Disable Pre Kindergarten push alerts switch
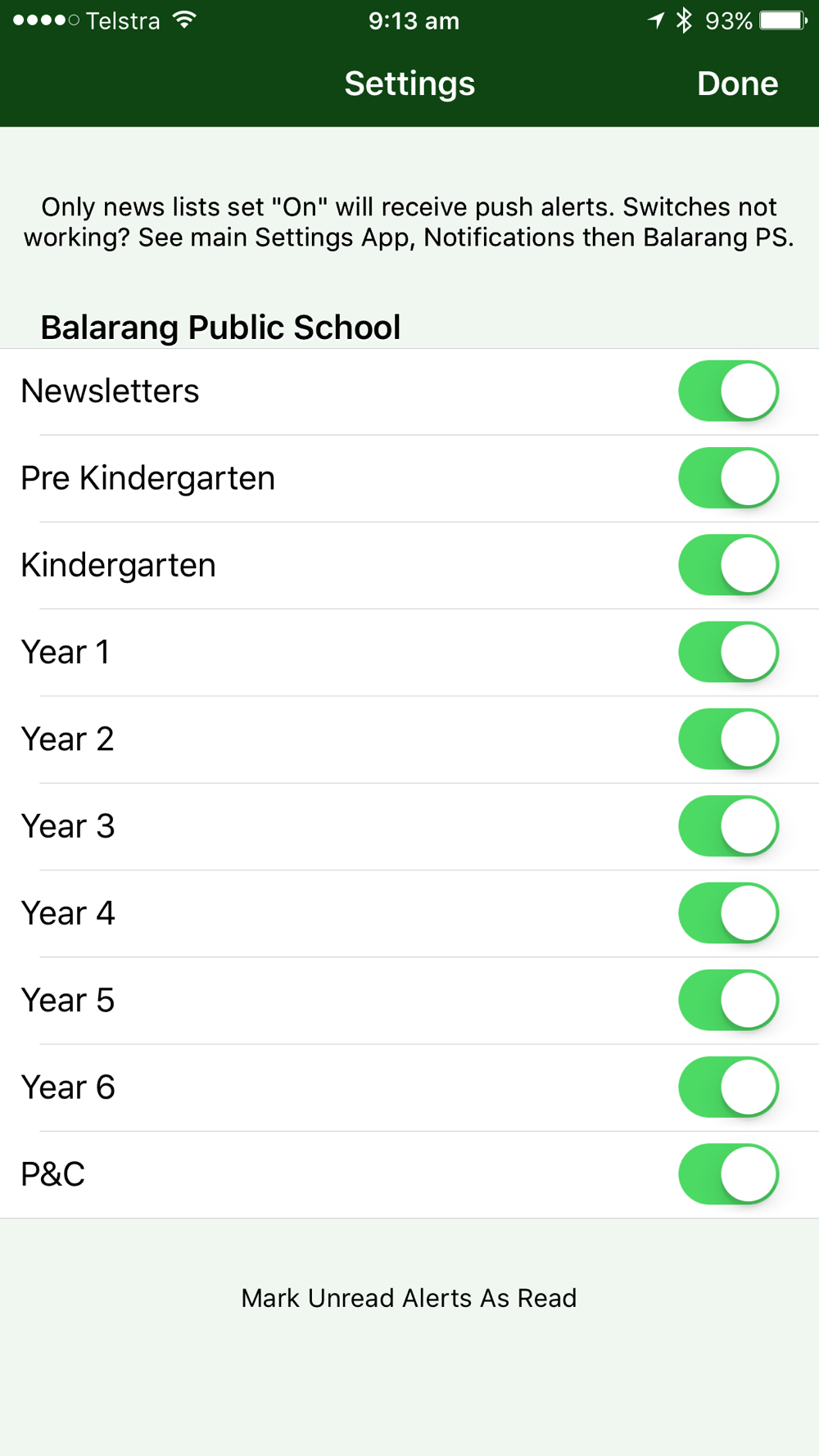Screen dimensions: 819x1456 (728, 478)
